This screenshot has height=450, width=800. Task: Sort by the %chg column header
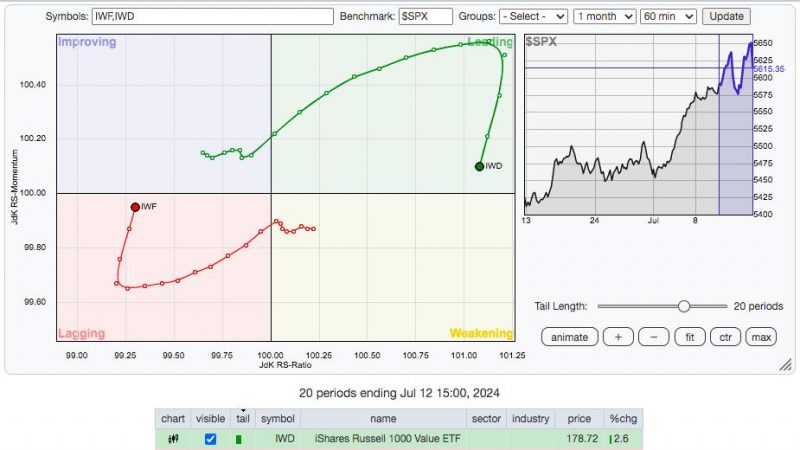click(x=623, y=419)
